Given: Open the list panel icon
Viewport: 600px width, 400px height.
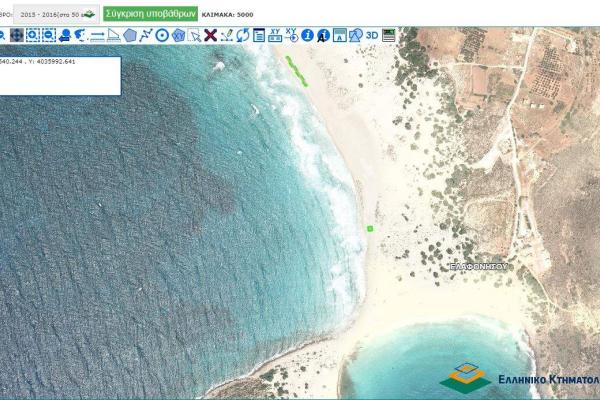Looking at the screenshot, I should pos(259,35).
